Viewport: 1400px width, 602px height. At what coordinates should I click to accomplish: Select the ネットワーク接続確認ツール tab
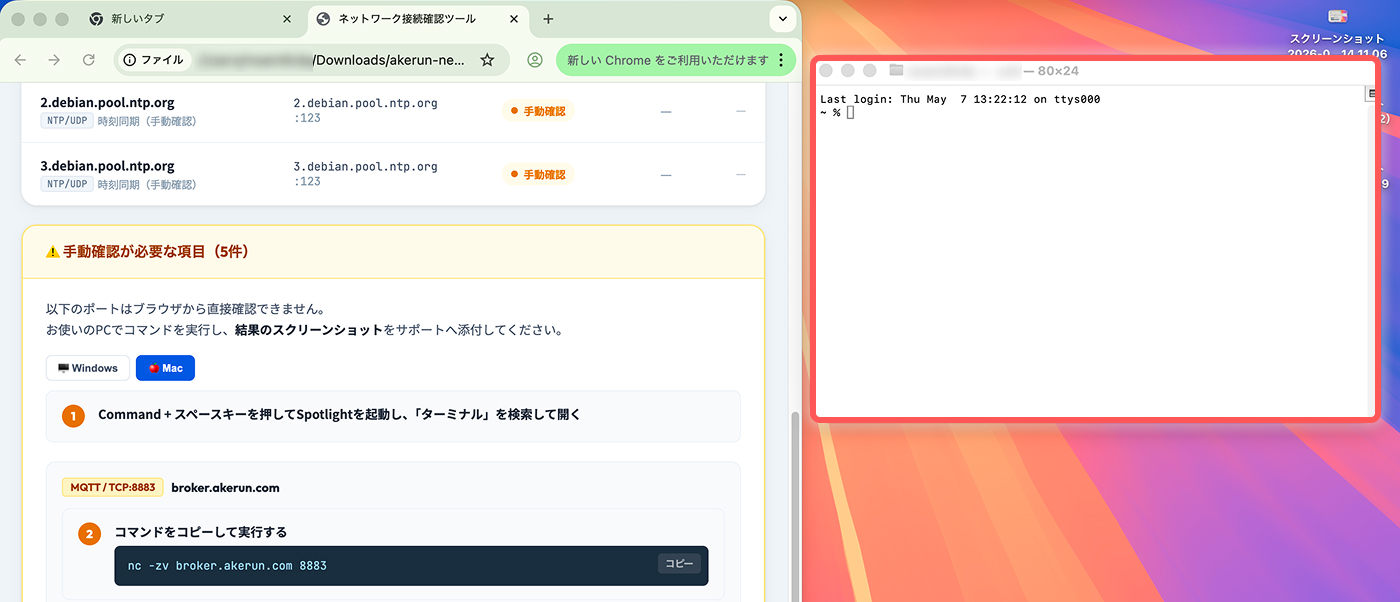[418, 19]
